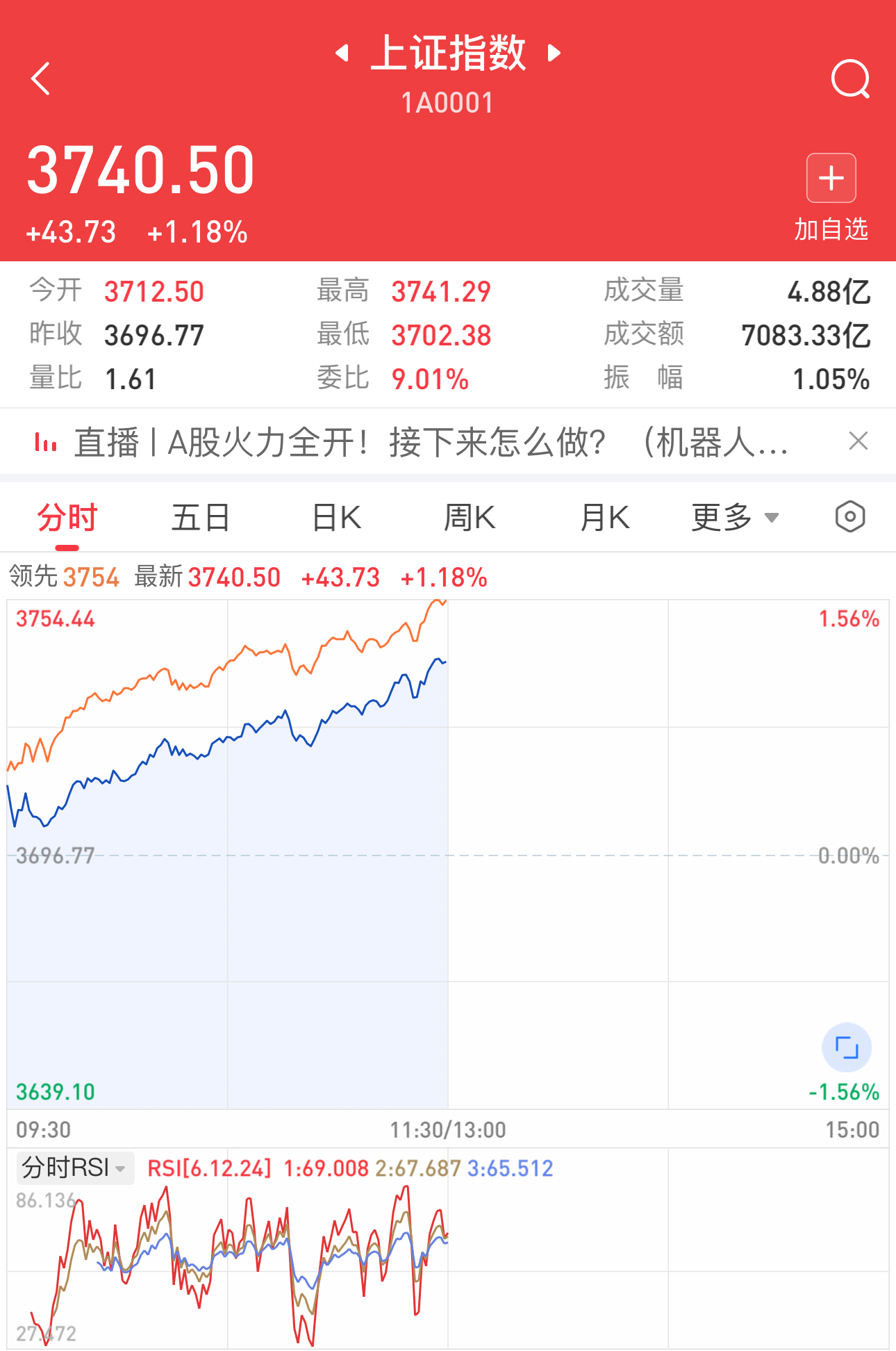Add index to watchlist with plus icon
This screenshot has width=896, height=1351.
pyautogui.click(x=831, y=178)
